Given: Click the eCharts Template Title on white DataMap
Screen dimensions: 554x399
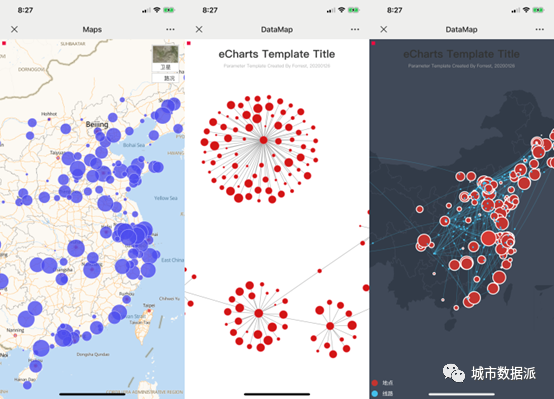Looking at the screenshot, I should click(x=277, y=54).
